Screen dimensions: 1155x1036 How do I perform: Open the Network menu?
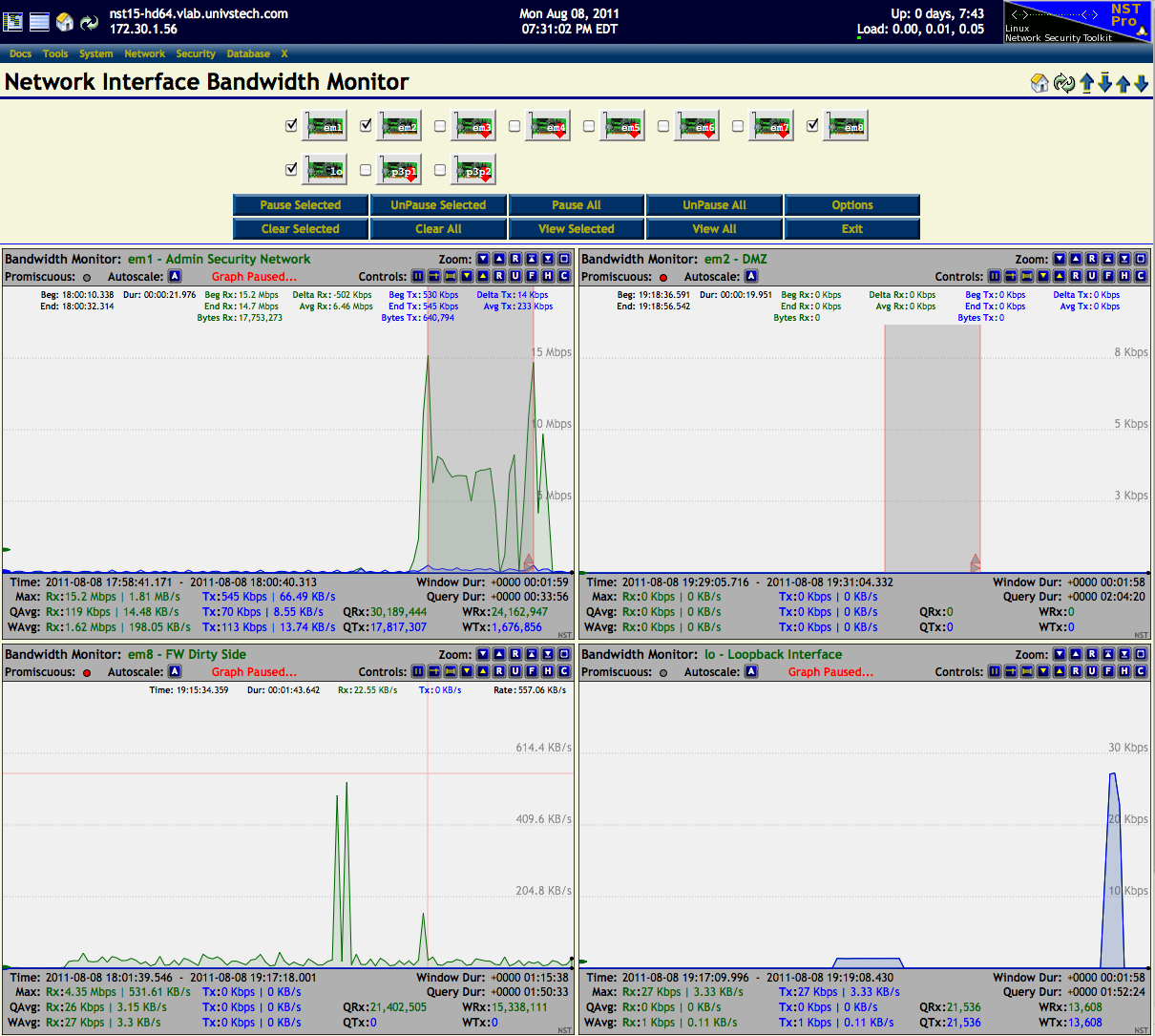tap(144, 53)
